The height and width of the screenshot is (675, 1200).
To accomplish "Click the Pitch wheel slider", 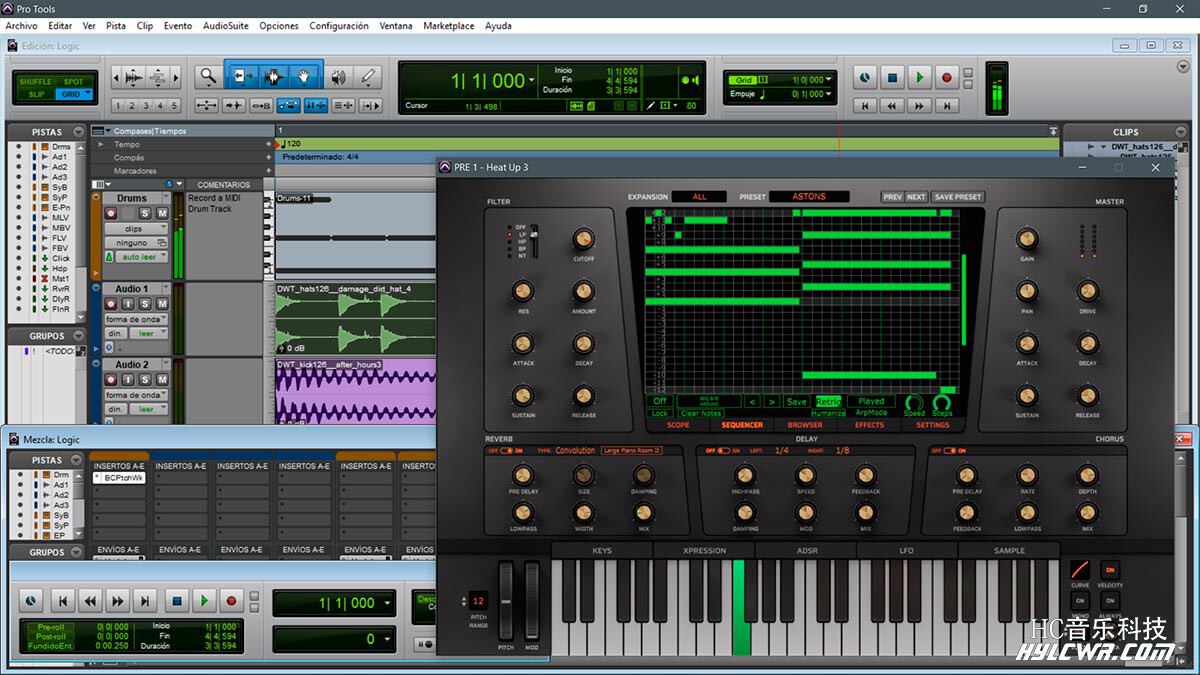I will click(506, 602).
